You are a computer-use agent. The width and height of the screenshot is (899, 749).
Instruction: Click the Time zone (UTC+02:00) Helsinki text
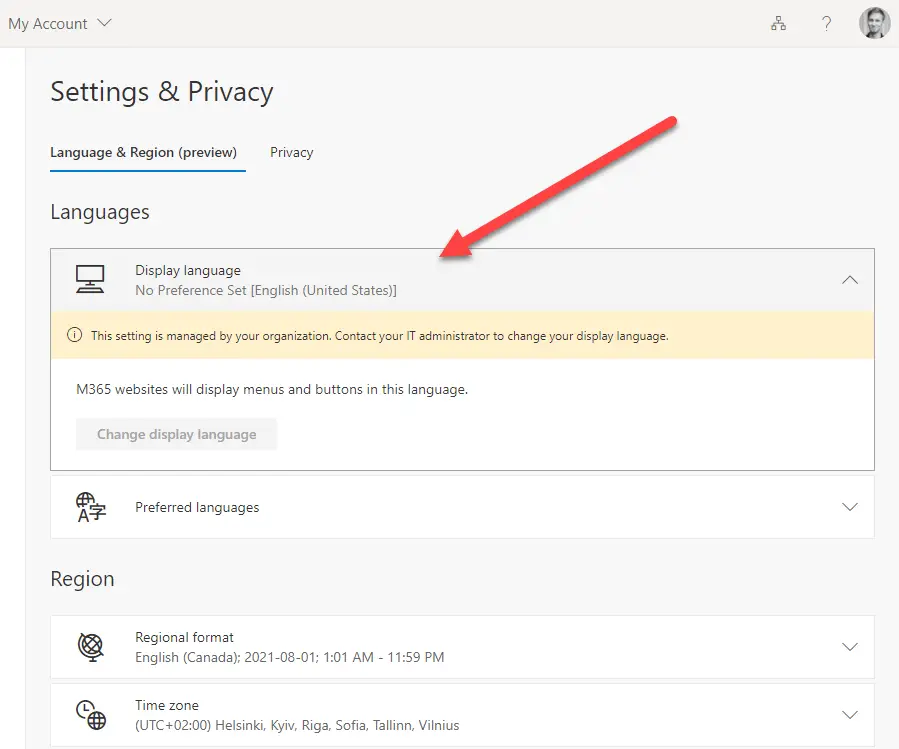[297, 725]
